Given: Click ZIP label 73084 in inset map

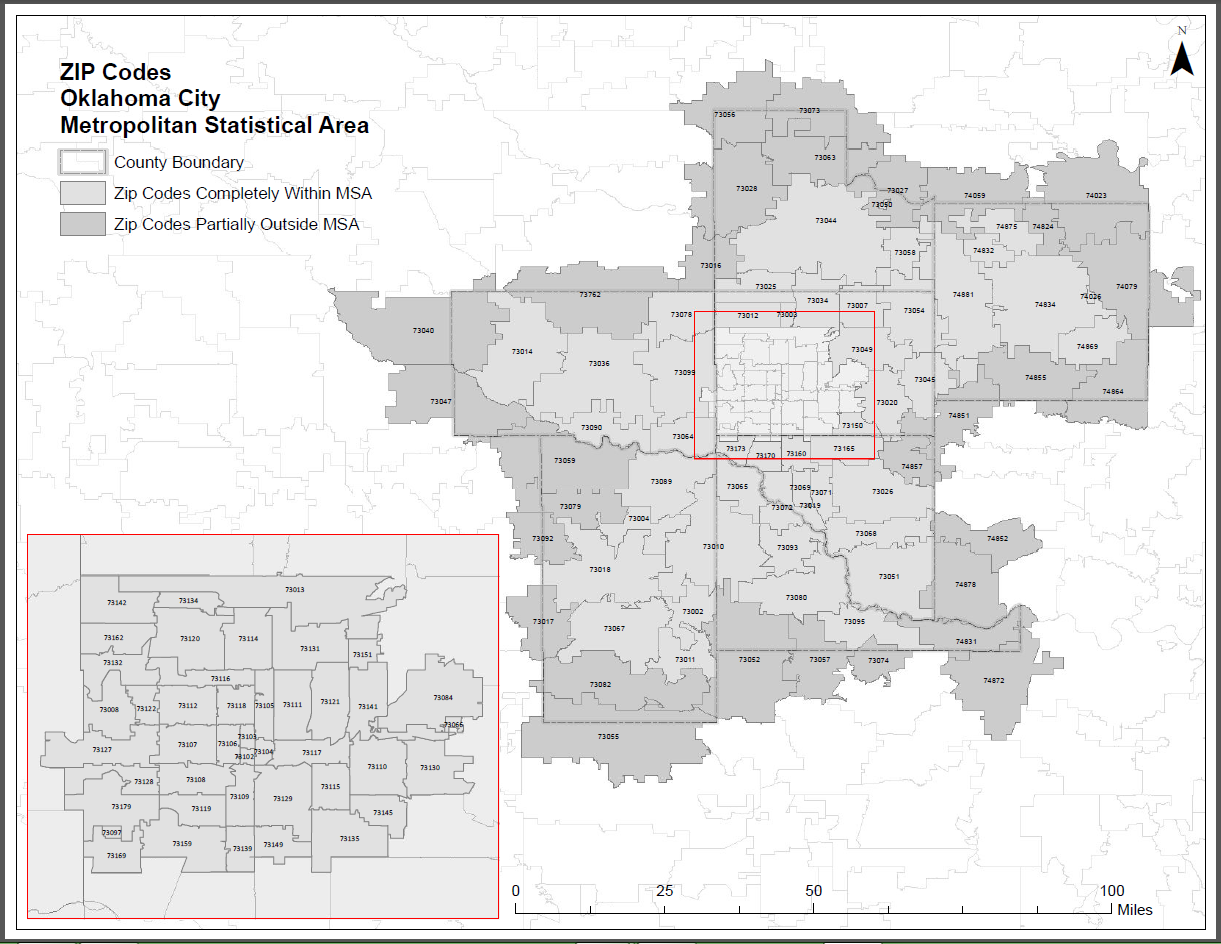Looking at the screenshot, I should 442,697.
